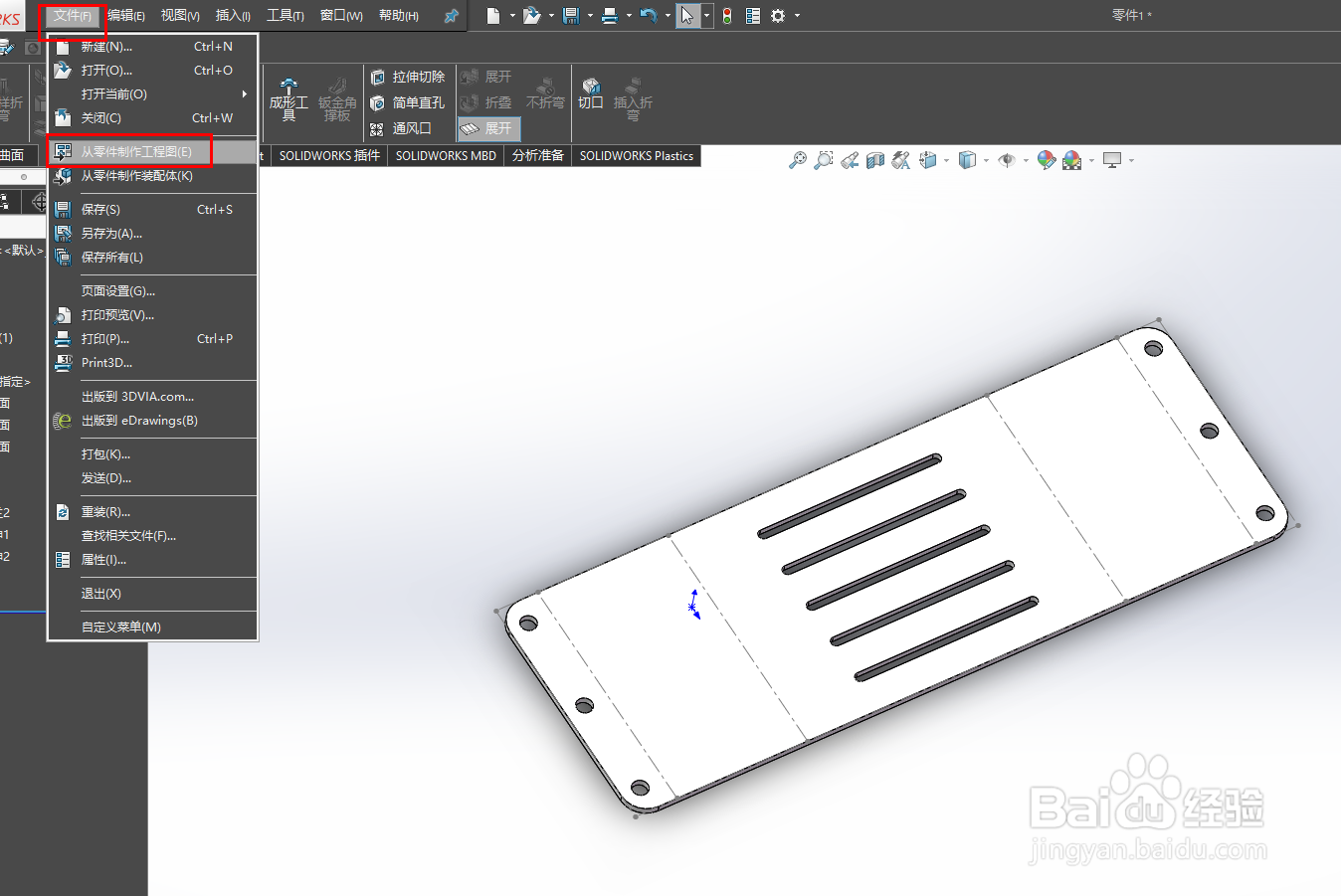Viewport: 1341px width, 896px height.
Task: Open the 文件(F) menu
Action: click(73, 15)
